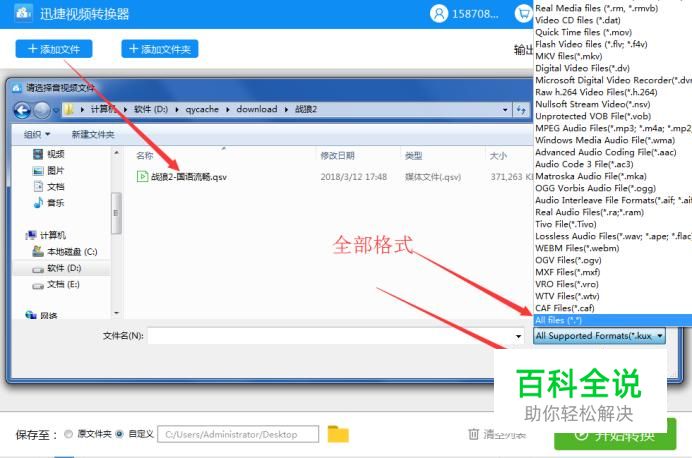
Task: Sort by the 大小 column header
Action: pyautogui.click(x=498, y=155)
